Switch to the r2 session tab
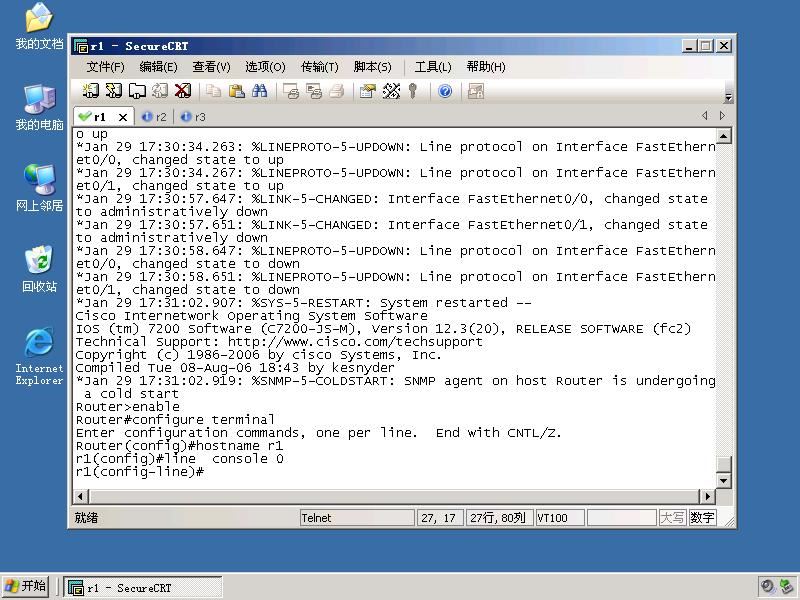 click(155, 117)
